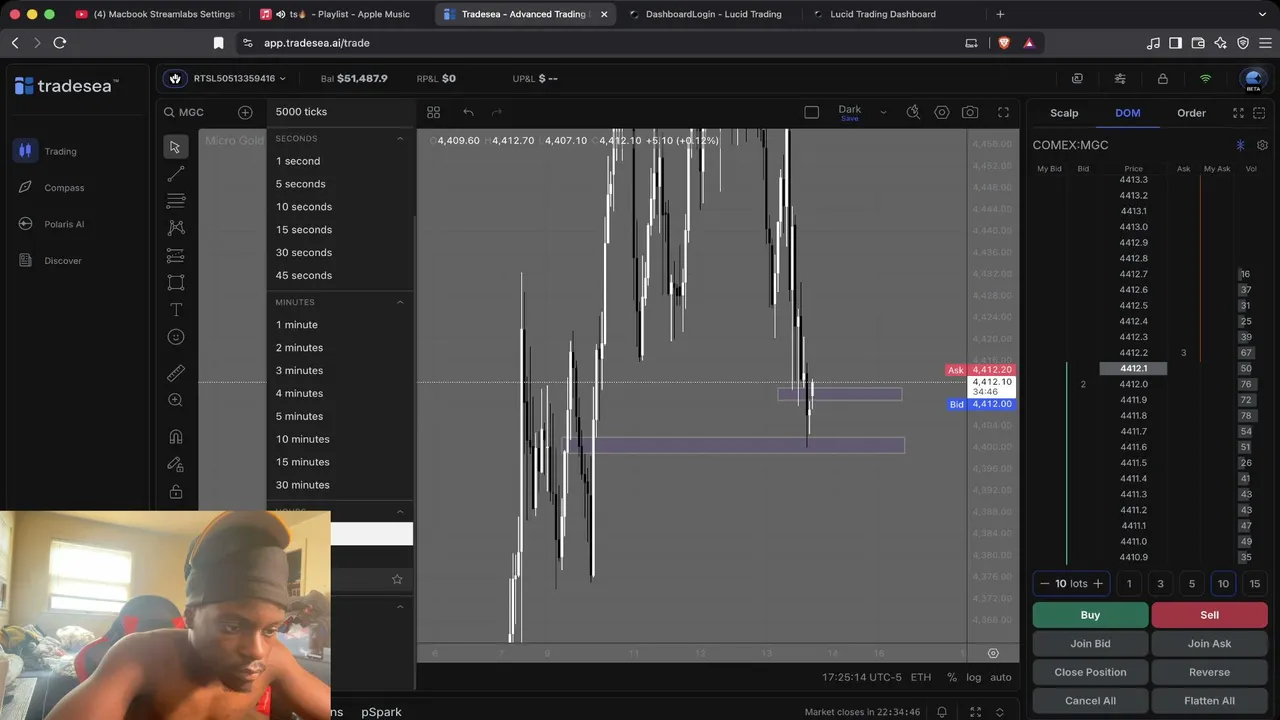Select the pattern drawing tool
The width and height of the screenshot is (1280, 720).
(x=175, y=228)
